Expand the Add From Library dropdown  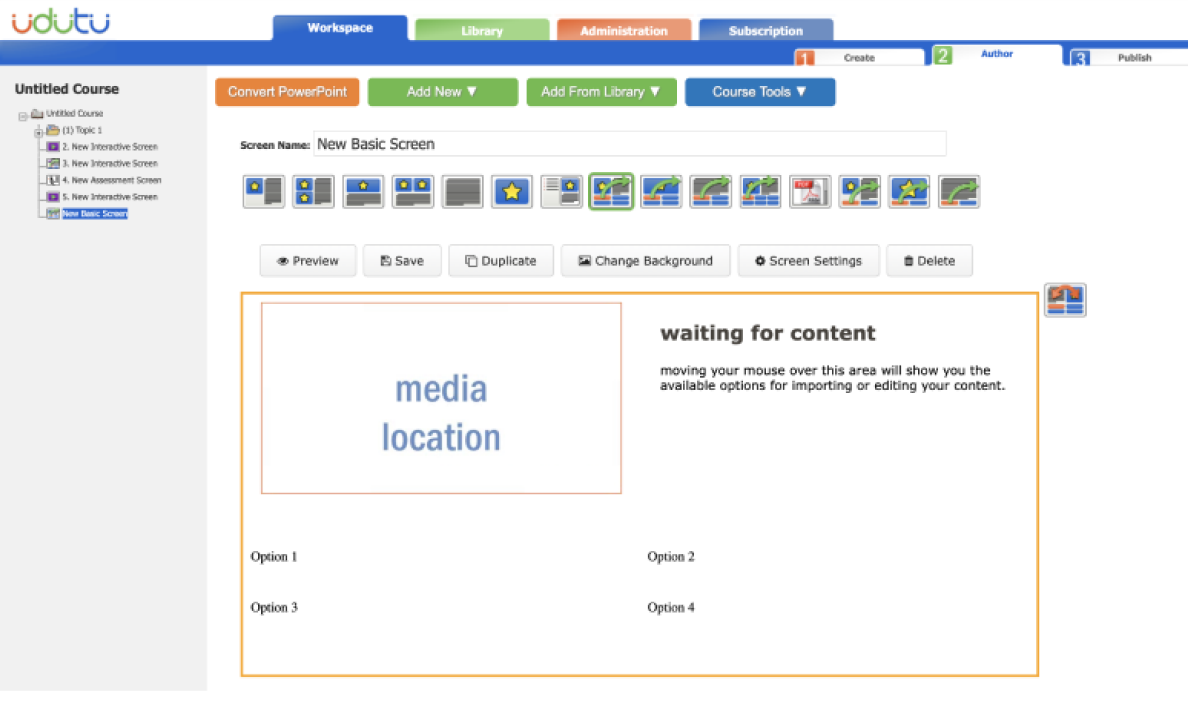pos(601,92)
